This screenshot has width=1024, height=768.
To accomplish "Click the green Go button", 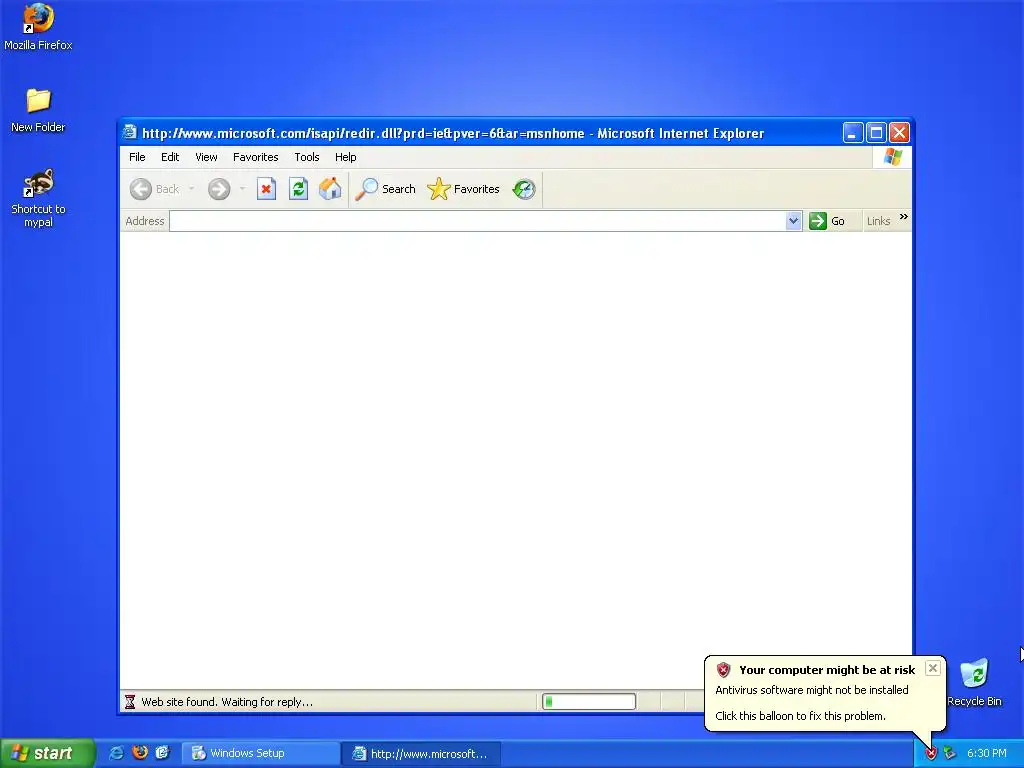I will coord(827,221).
